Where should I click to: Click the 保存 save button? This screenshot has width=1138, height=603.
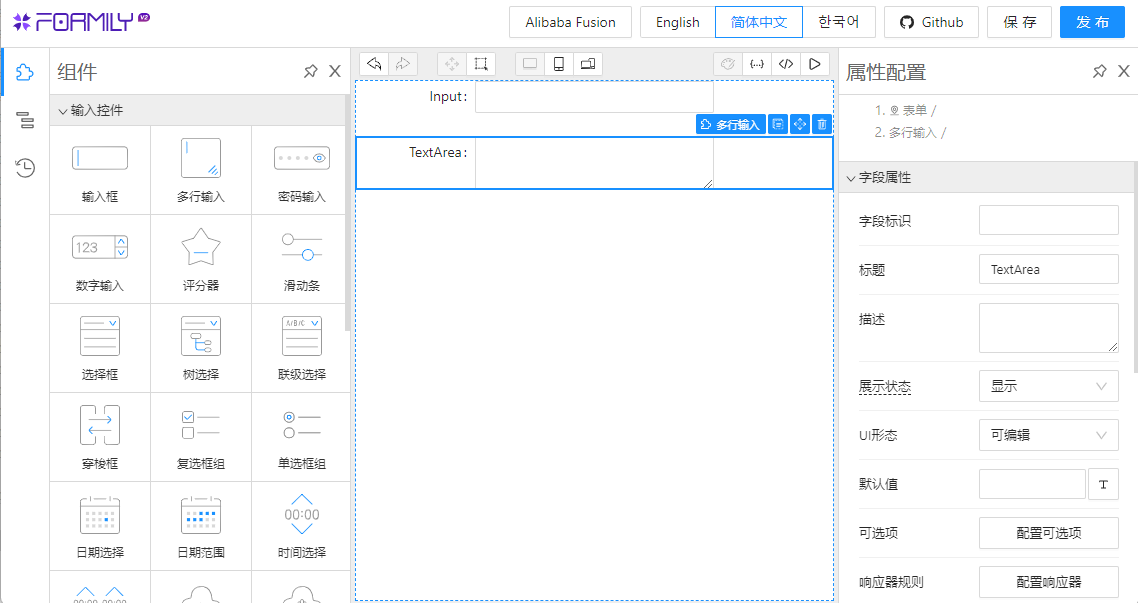(x=1019, y=22)
